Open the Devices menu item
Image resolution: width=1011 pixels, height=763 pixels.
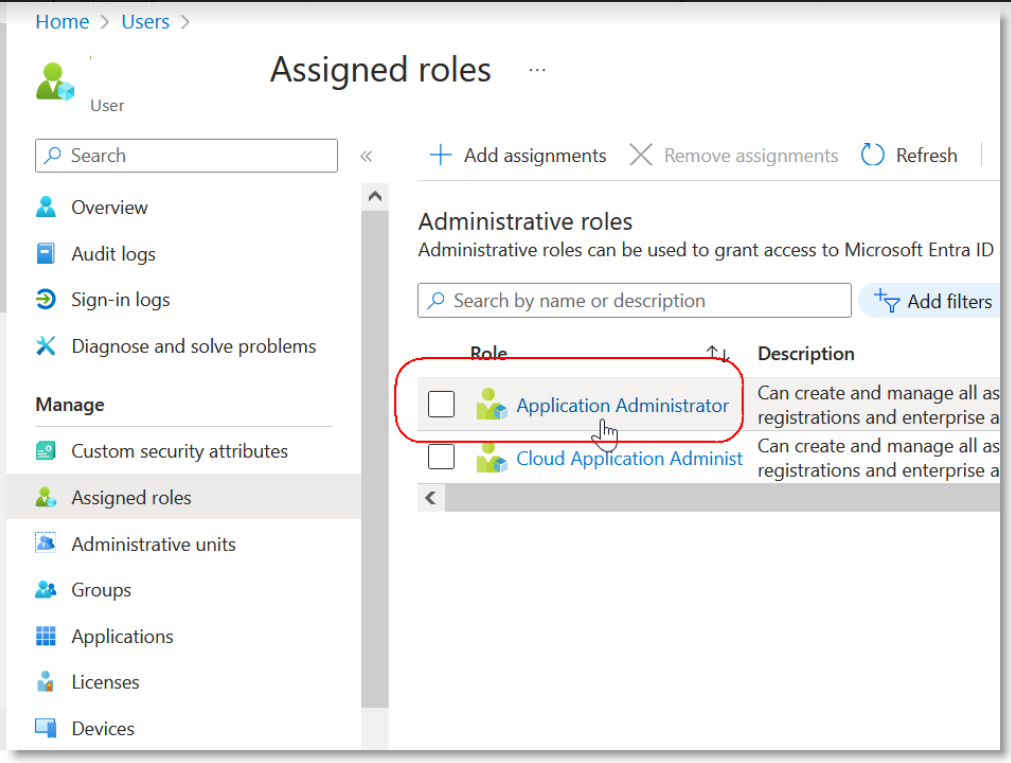pos(102,728)
